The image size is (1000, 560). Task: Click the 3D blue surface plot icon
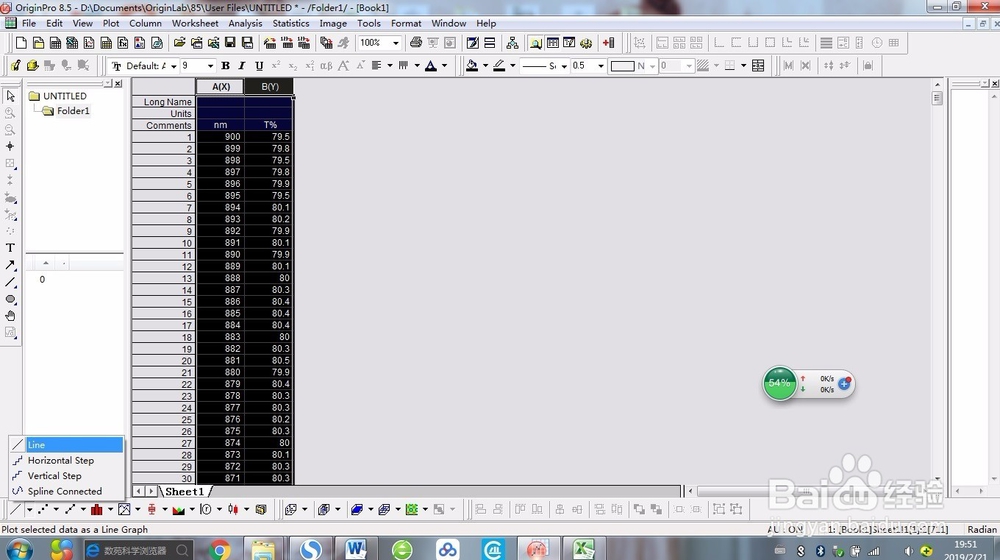(357, 509)
